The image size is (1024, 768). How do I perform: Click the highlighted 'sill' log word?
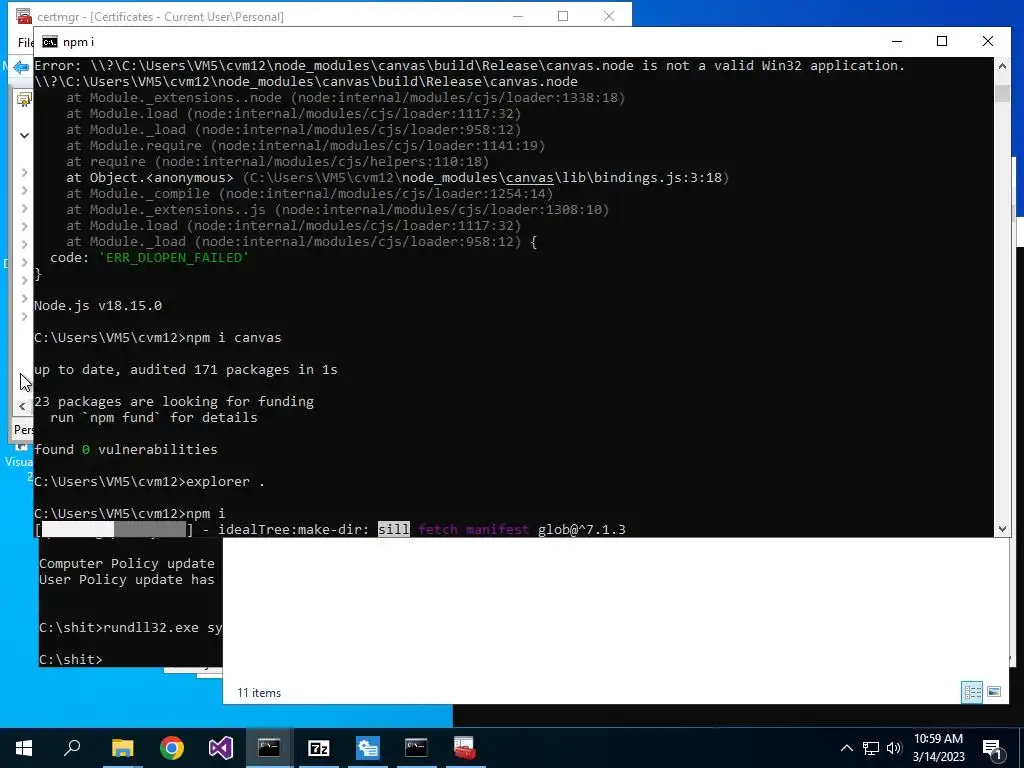tap(394, 530)
